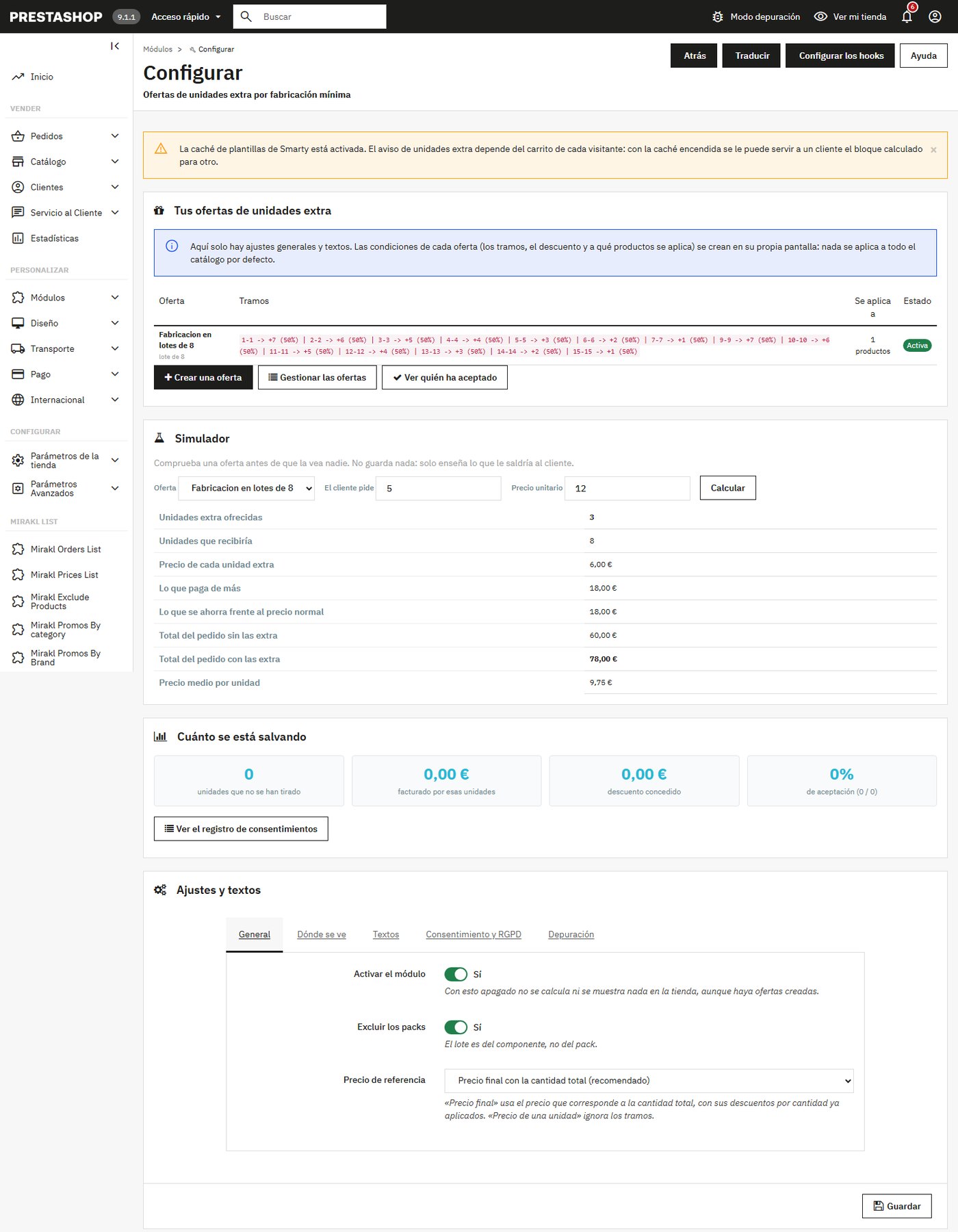Open the Consentimiento y RGPD tab

(474, 934)
